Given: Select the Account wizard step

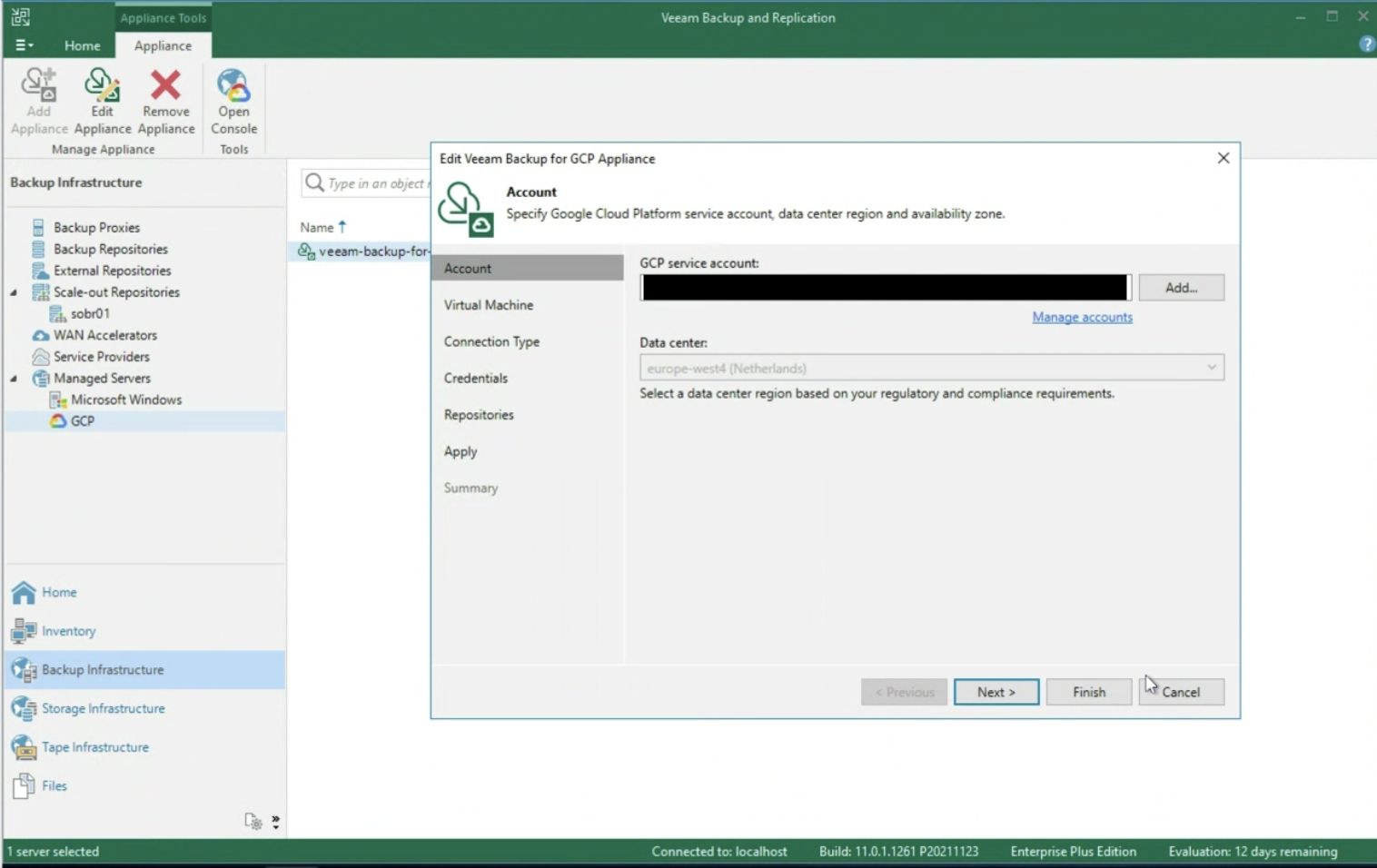Looking at the screenshot, I should tap(528, 268).
